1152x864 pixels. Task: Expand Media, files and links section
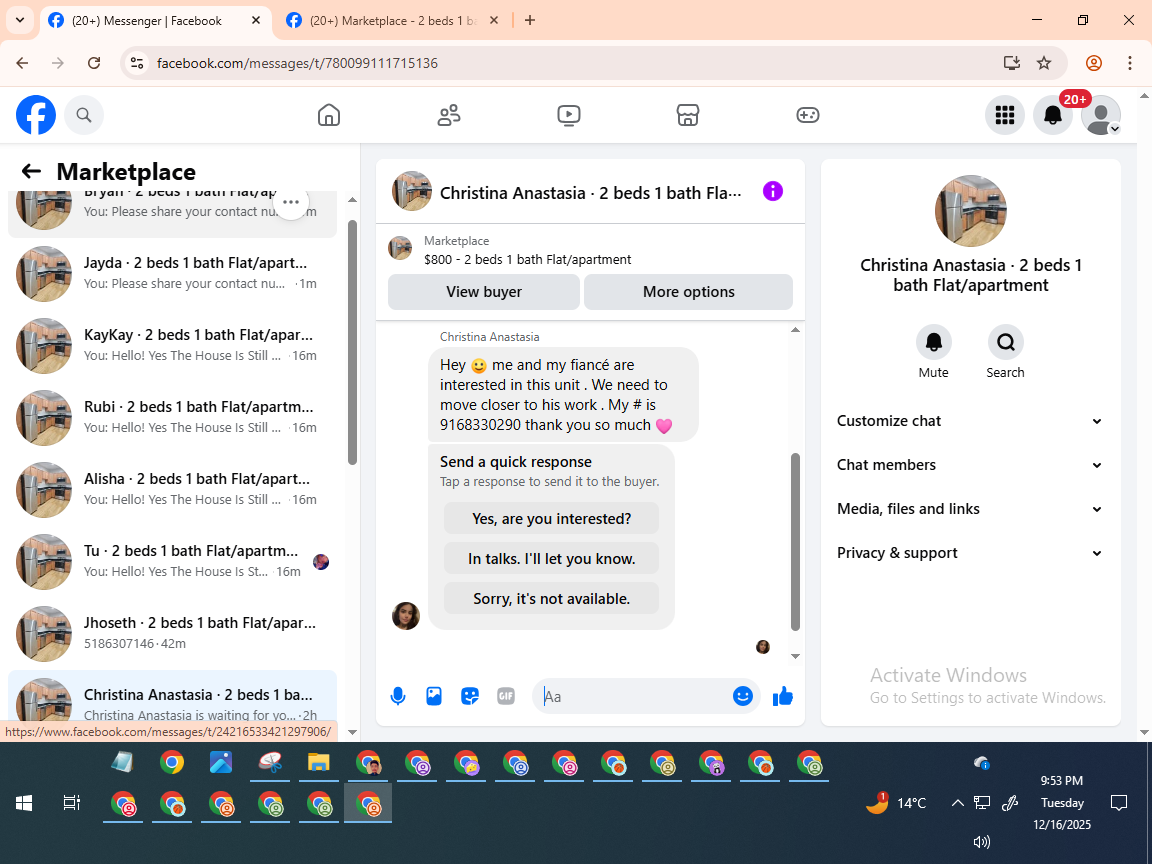pos(971,509)
